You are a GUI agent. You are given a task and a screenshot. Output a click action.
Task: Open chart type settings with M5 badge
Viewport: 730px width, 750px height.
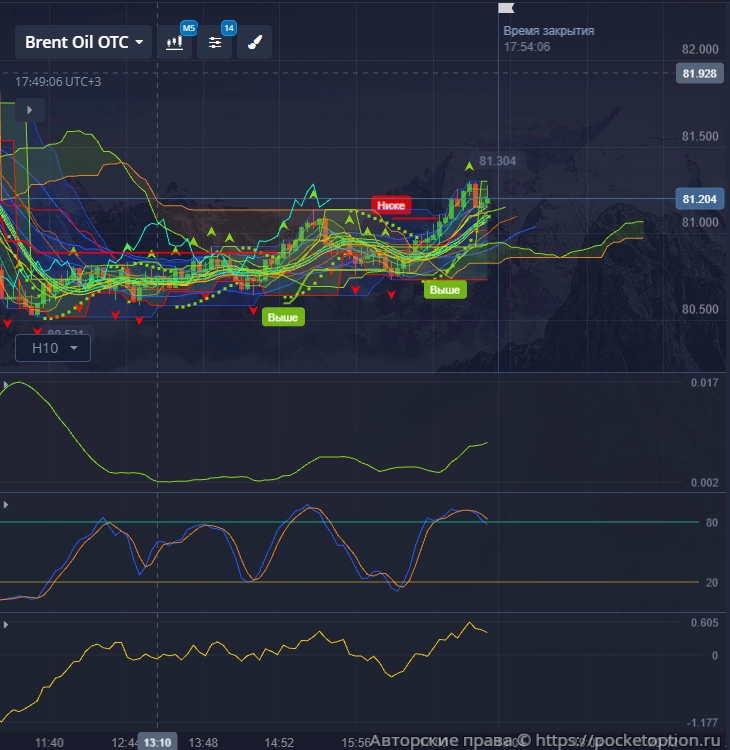(176, 43)
